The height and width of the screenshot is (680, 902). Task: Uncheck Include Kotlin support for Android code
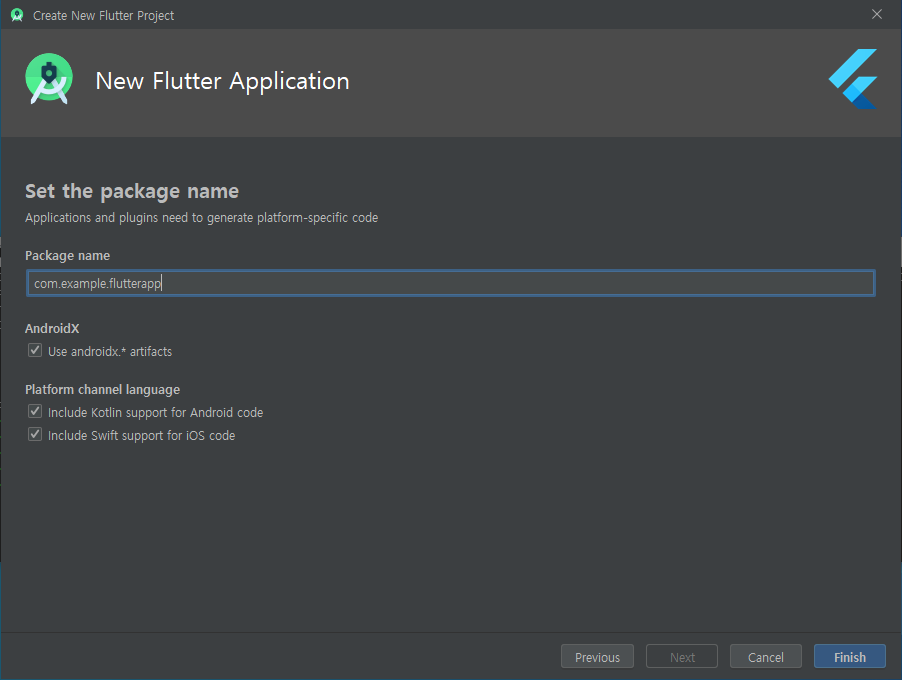pyautogui.click(x=35, y=411)
